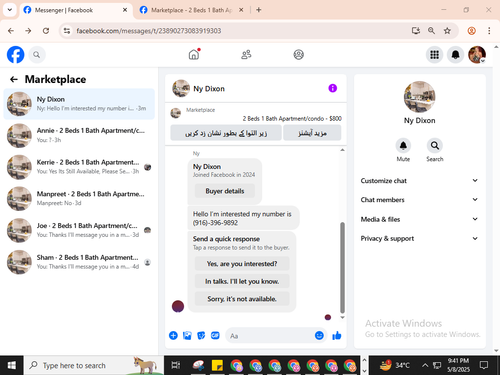Viewport: 500px width, 375px height.
Task: Attach a photo file icon
Action: click(x=187, y=335)
